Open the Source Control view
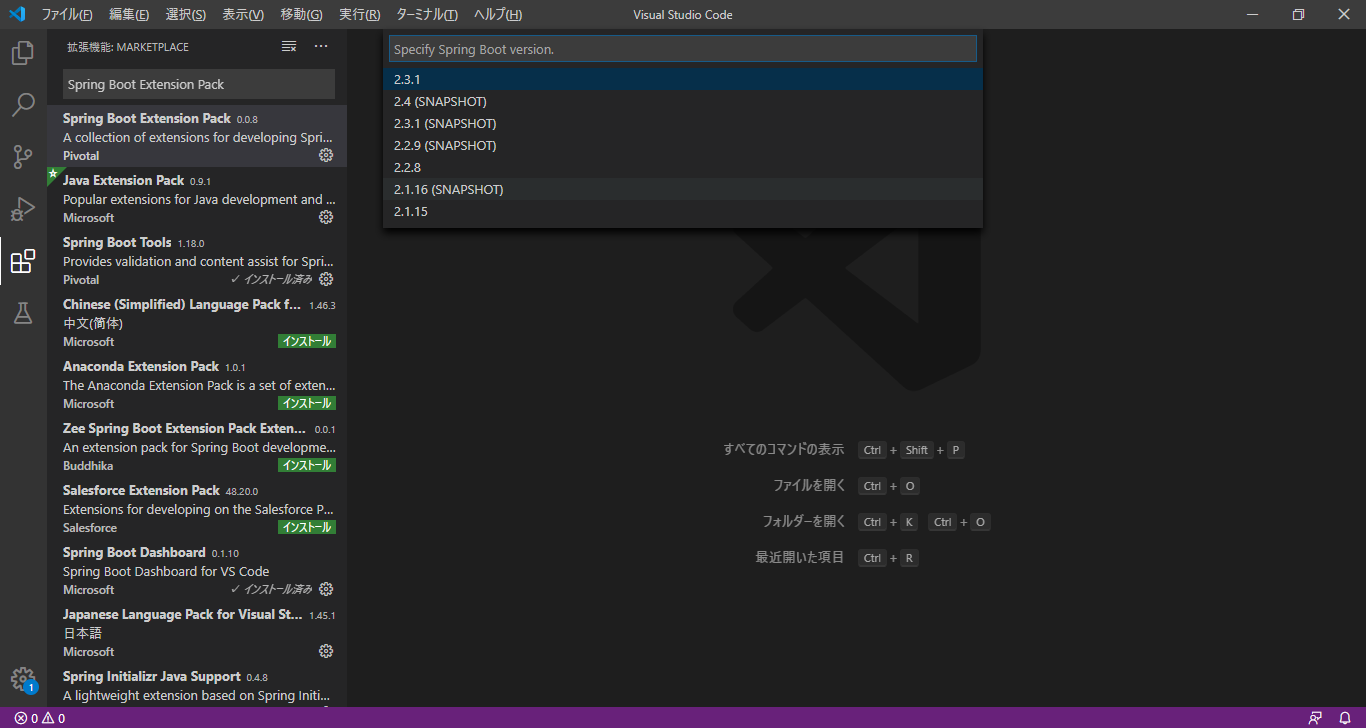The width and height of the screenshot is (1366, 728). [x=23, y=157]
